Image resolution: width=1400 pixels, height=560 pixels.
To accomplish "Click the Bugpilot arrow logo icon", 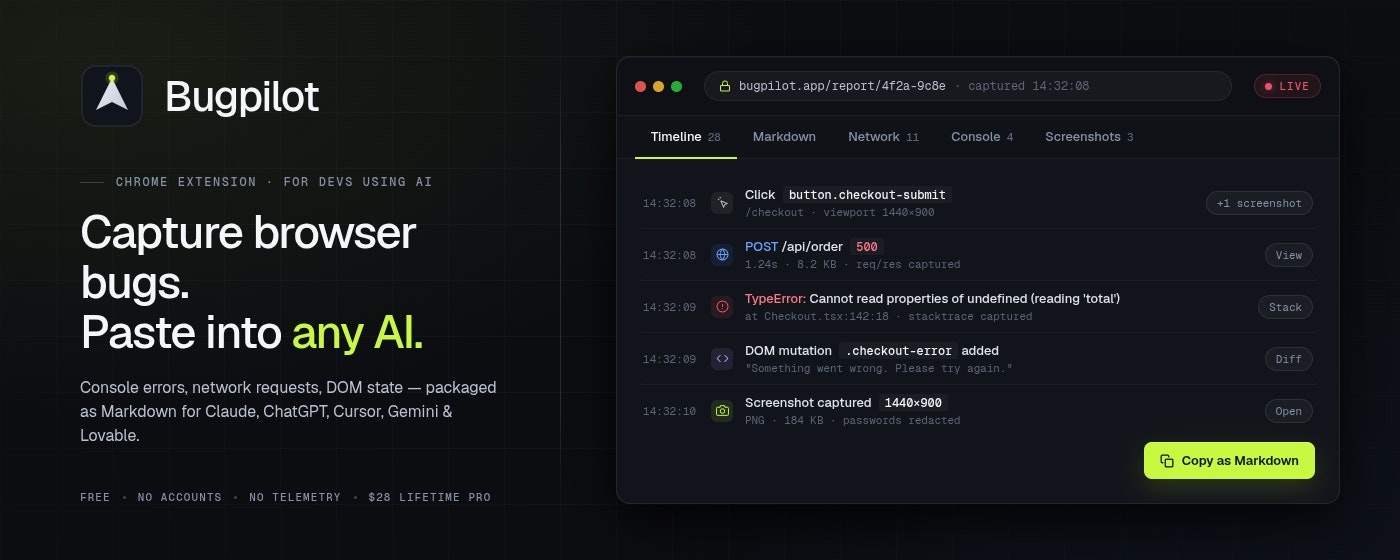I will (x=112, y=96).
